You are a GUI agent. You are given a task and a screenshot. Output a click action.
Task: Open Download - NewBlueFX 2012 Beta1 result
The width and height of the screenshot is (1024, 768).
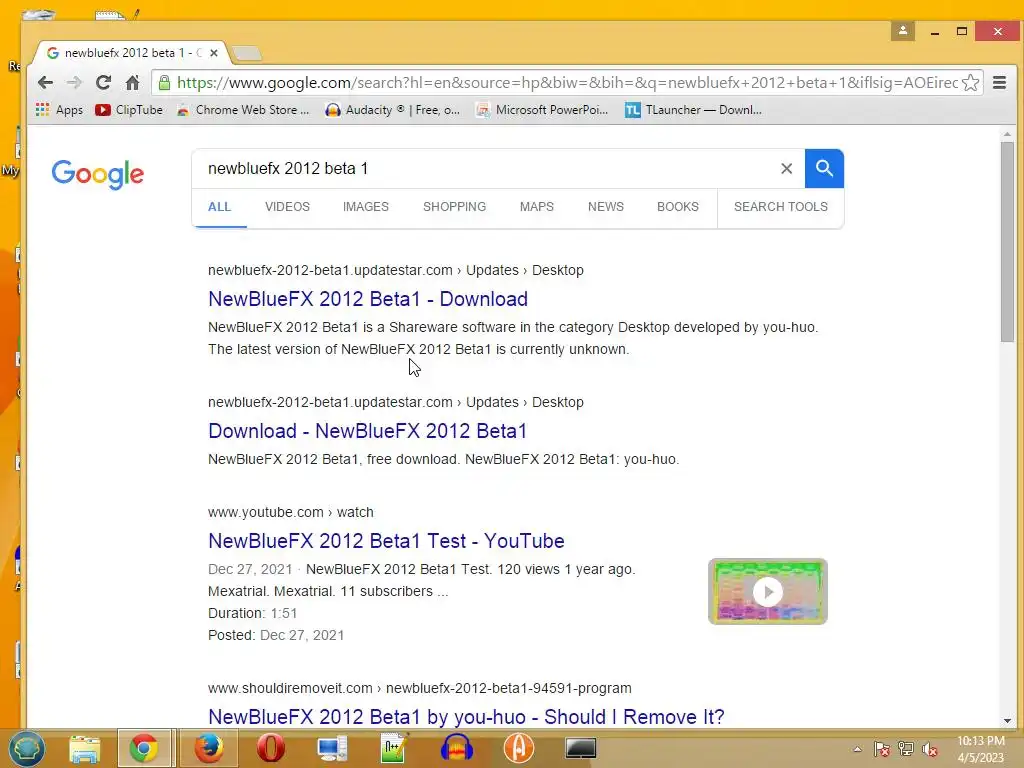click(367, 431)
